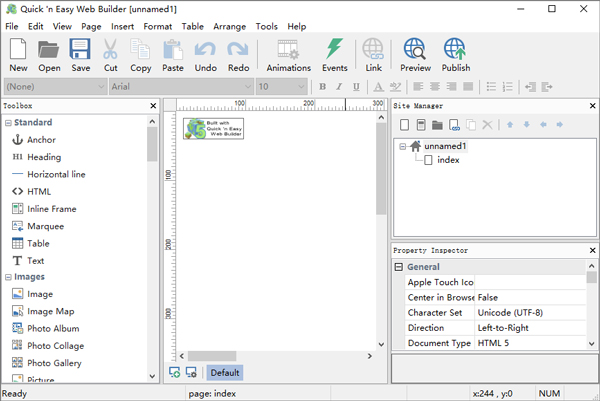Image resolution: width=600 pixels, height=401 pixels.
Task: Add a new breakpoint icon
Action: click(x=174, y=372)
